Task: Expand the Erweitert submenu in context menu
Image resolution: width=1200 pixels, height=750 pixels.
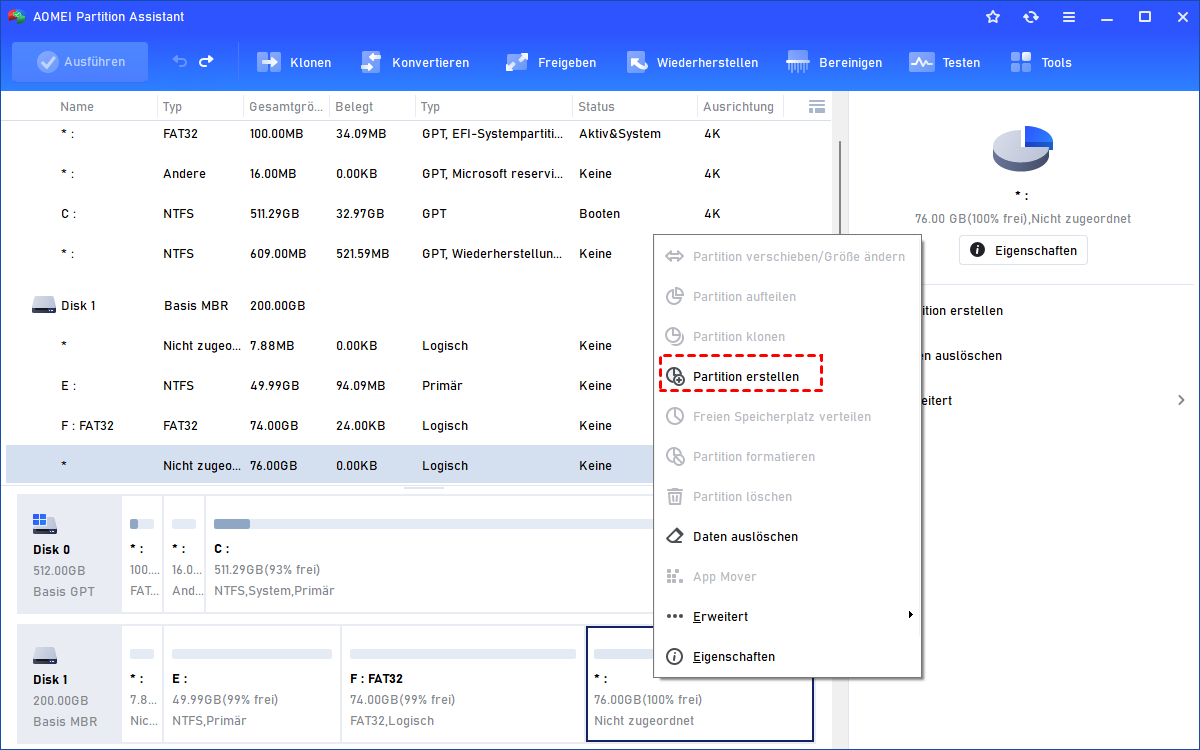Action: pos(787,617)
